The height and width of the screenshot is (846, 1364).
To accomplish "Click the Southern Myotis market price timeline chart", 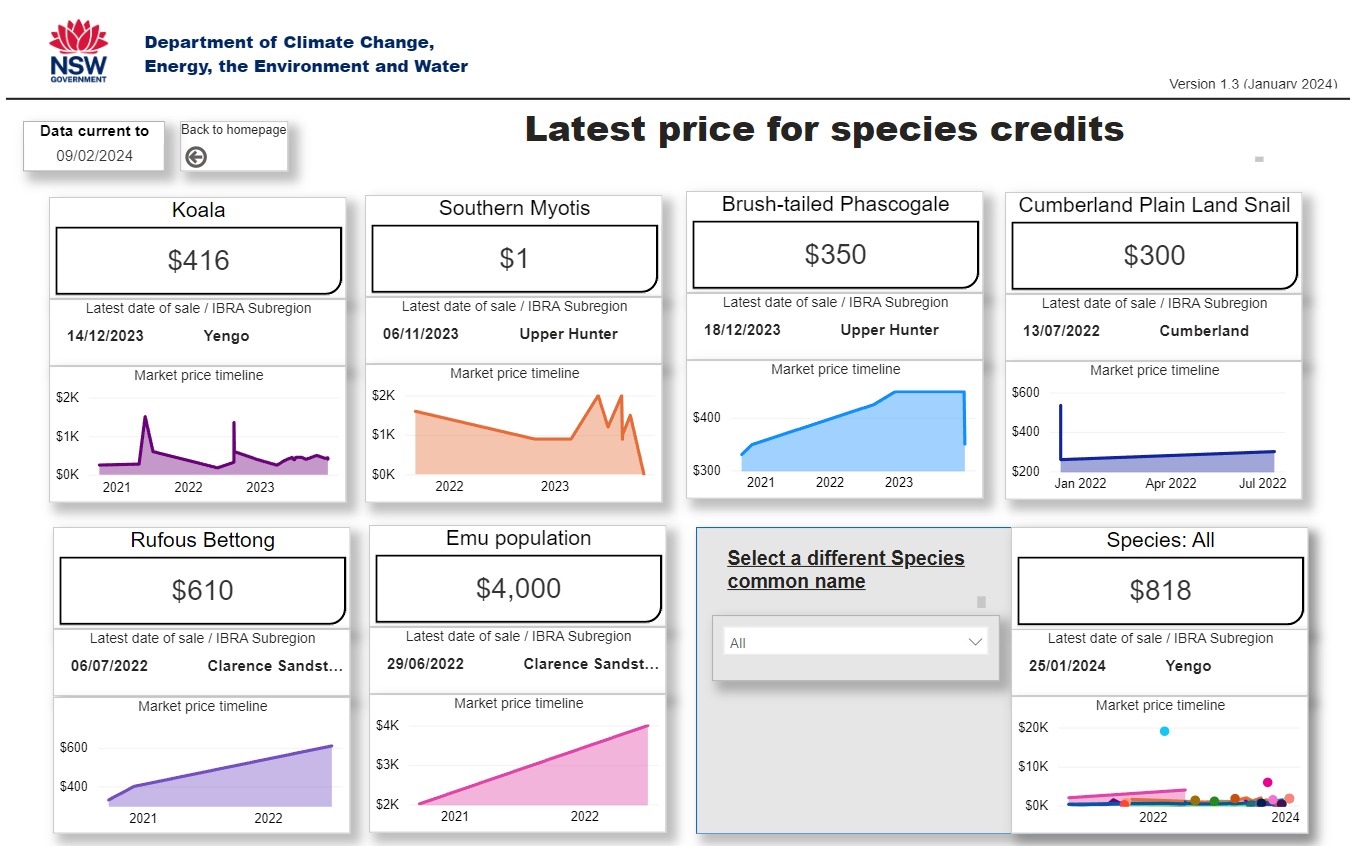I will coord(514,435).
